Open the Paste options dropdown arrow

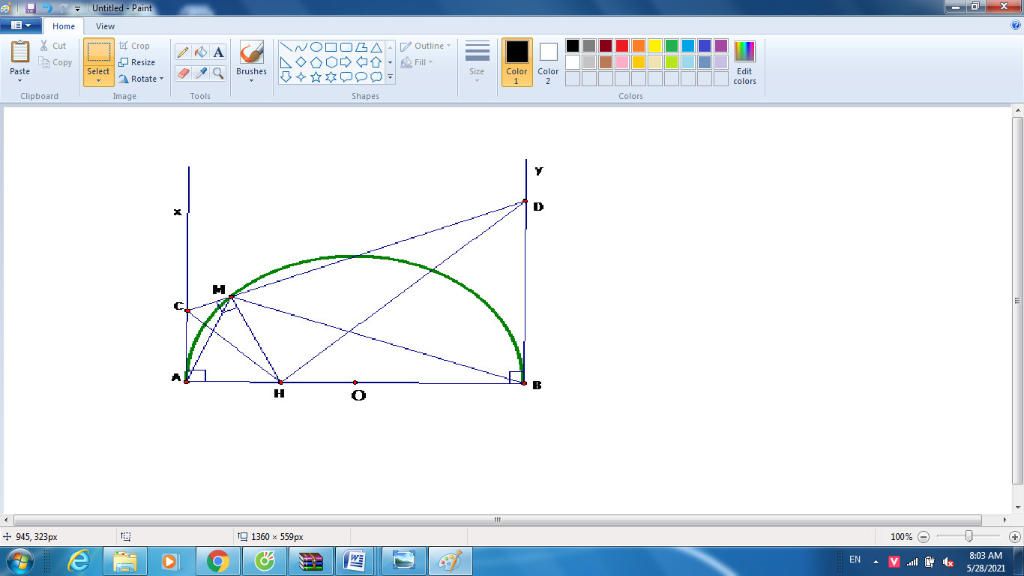pos(20,80)
